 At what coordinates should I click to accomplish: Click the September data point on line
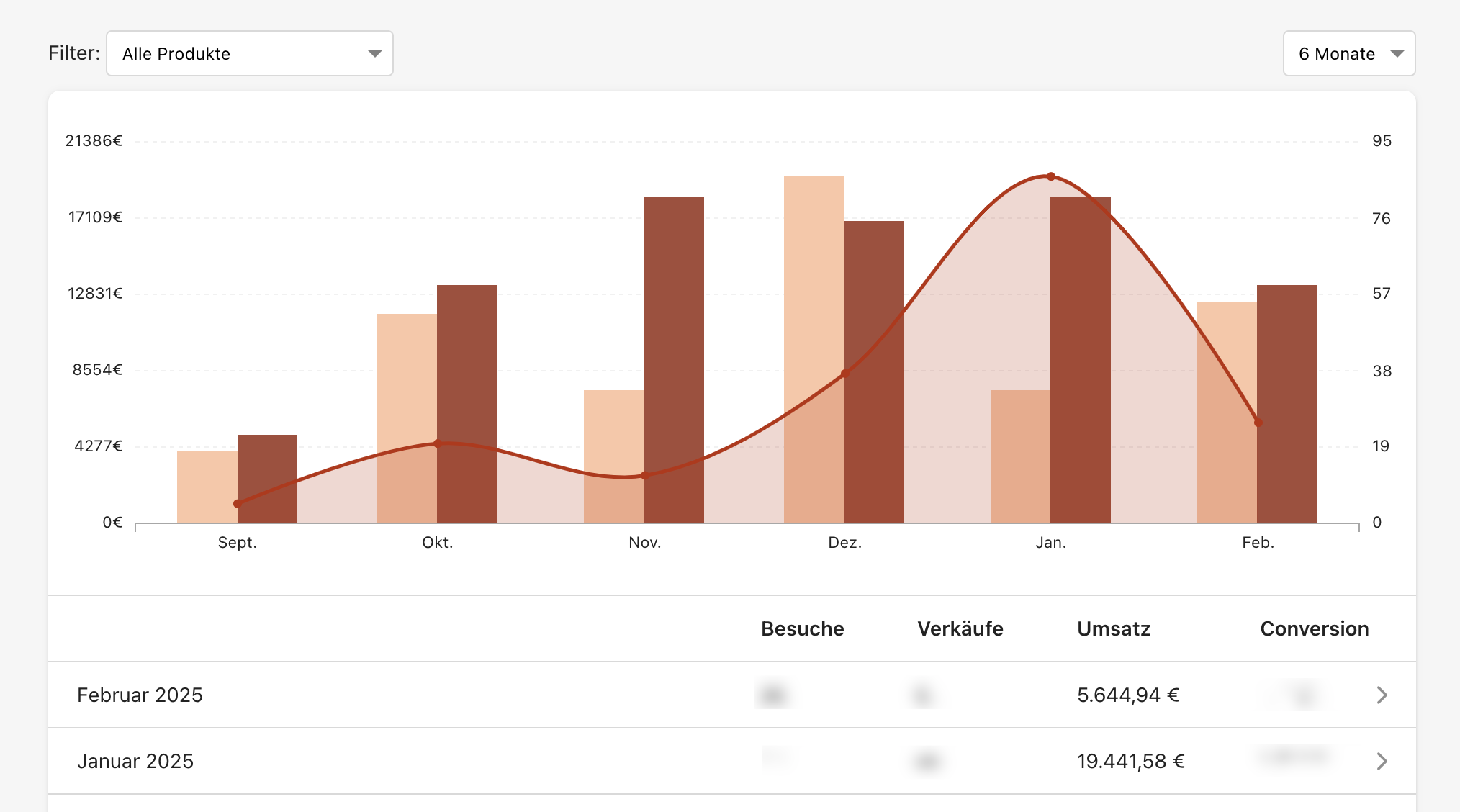tap(238, 504)
